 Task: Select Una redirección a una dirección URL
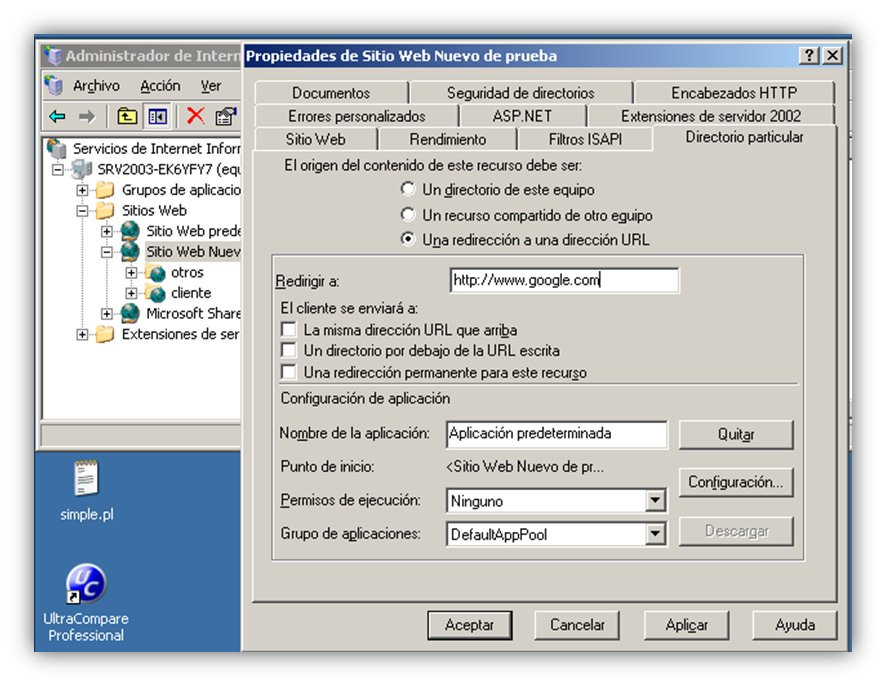[407, 239]
